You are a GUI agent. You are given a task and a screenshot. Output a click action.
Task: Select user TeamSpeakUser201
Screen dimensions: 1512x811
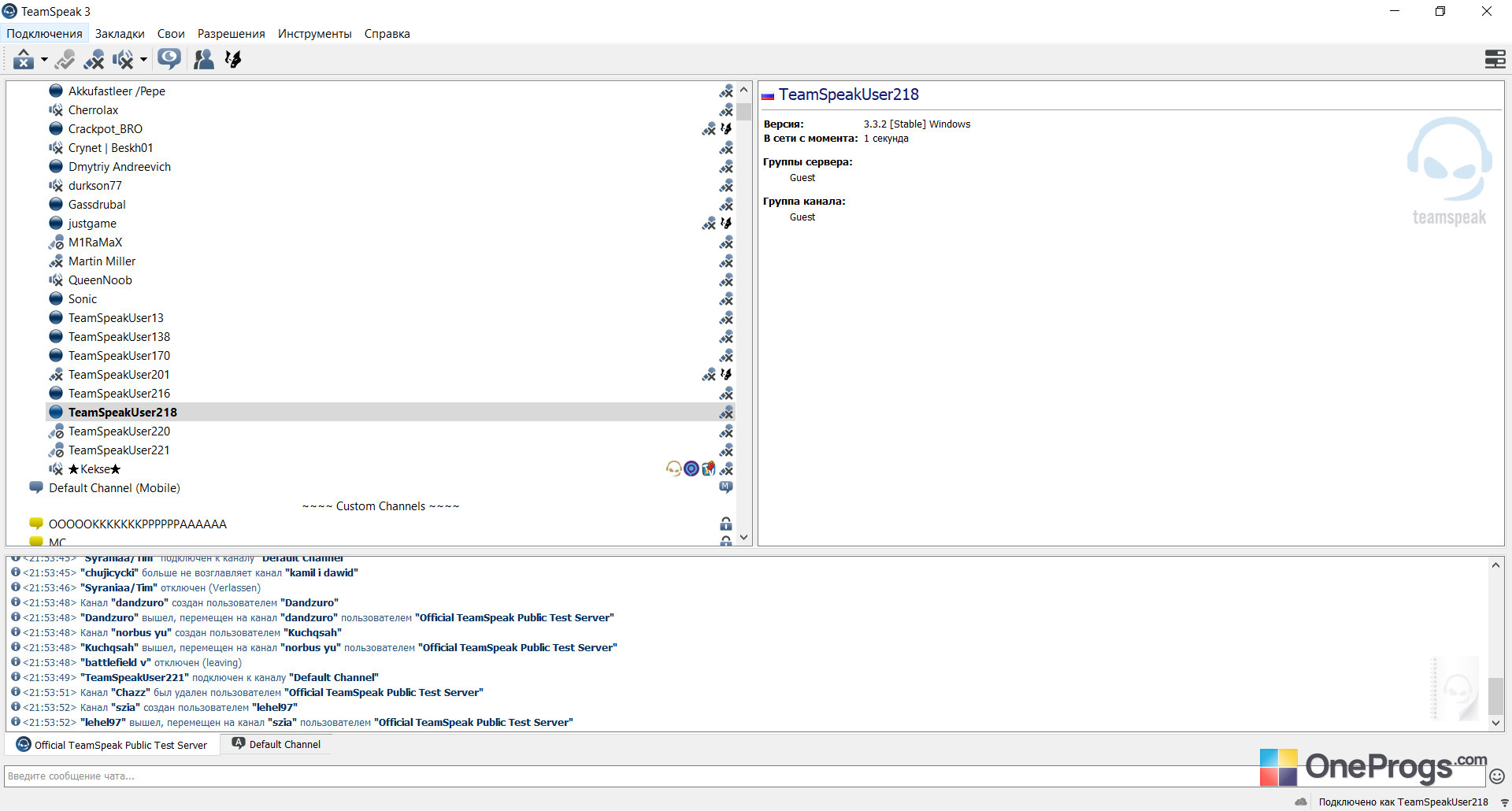pos(119,375)
